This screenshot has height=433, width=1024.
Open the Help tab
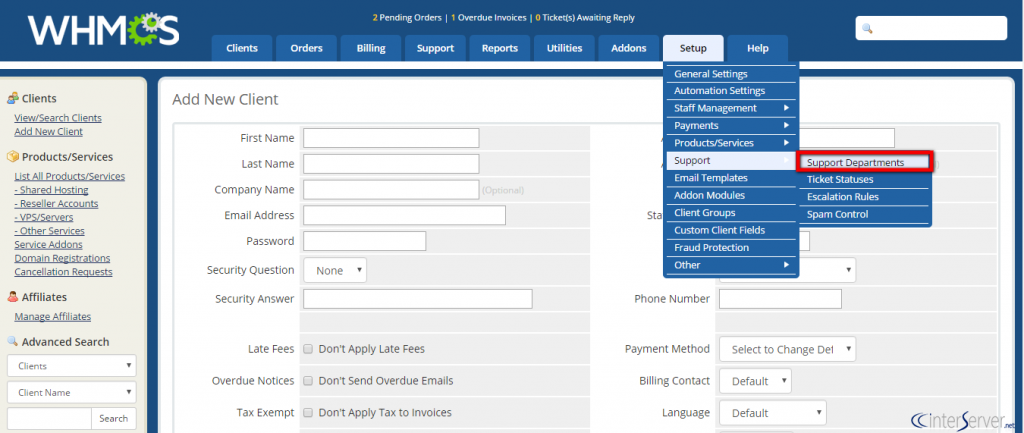(x=758, y=48)
